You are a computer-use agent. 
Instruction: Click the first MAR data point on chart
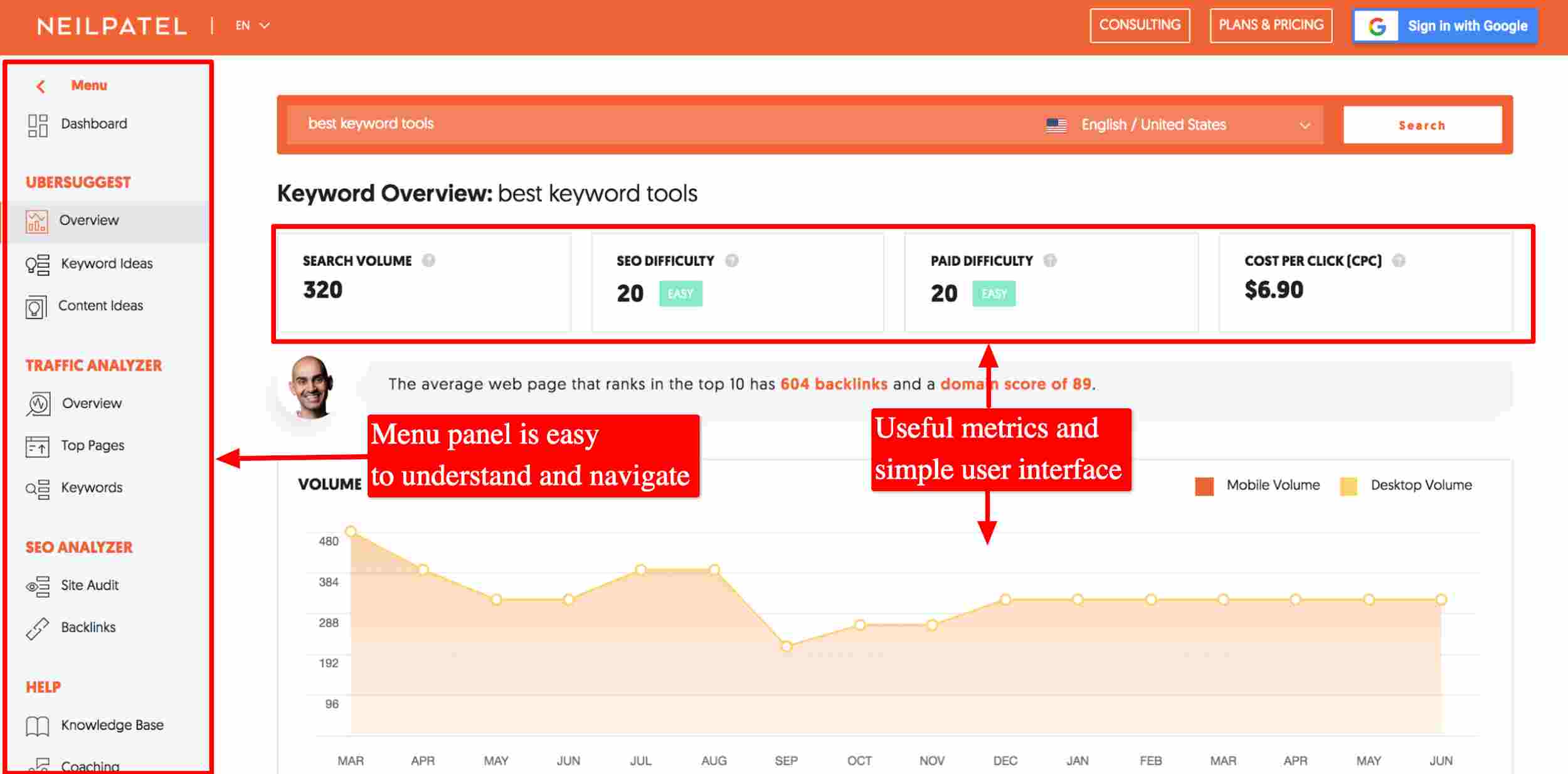tap(351, 531)
